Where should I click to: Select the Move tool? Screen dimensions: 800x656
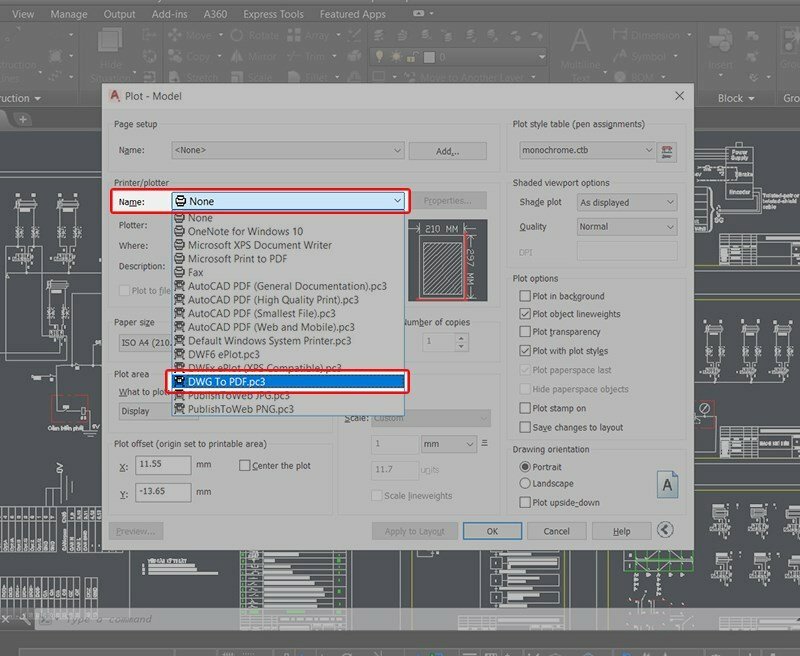click(x=196, y=34)
